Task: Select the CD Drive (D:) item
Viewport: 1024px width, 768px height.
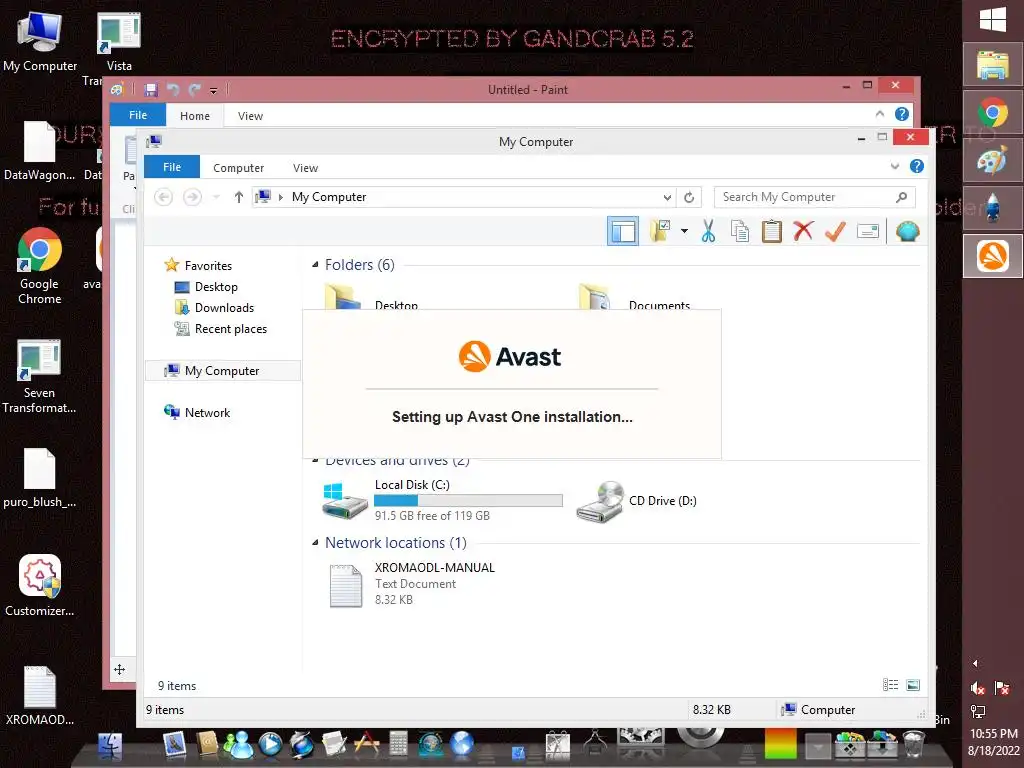Action: coord(637,501)
